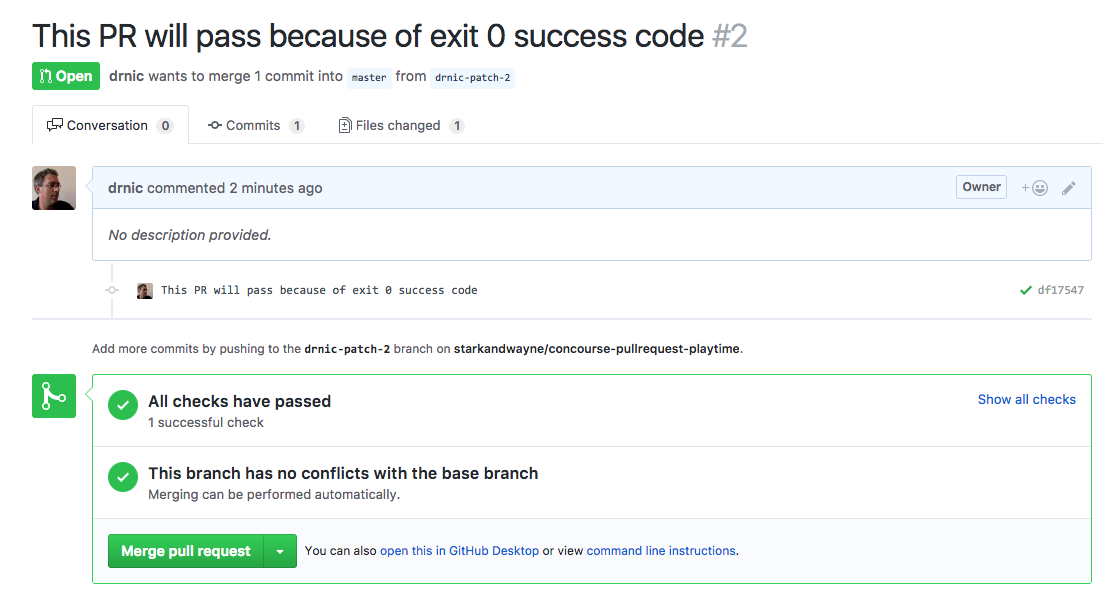Click the master base branch label
The height and width of the screenshot is (597, 1103).
coord(369,77)
